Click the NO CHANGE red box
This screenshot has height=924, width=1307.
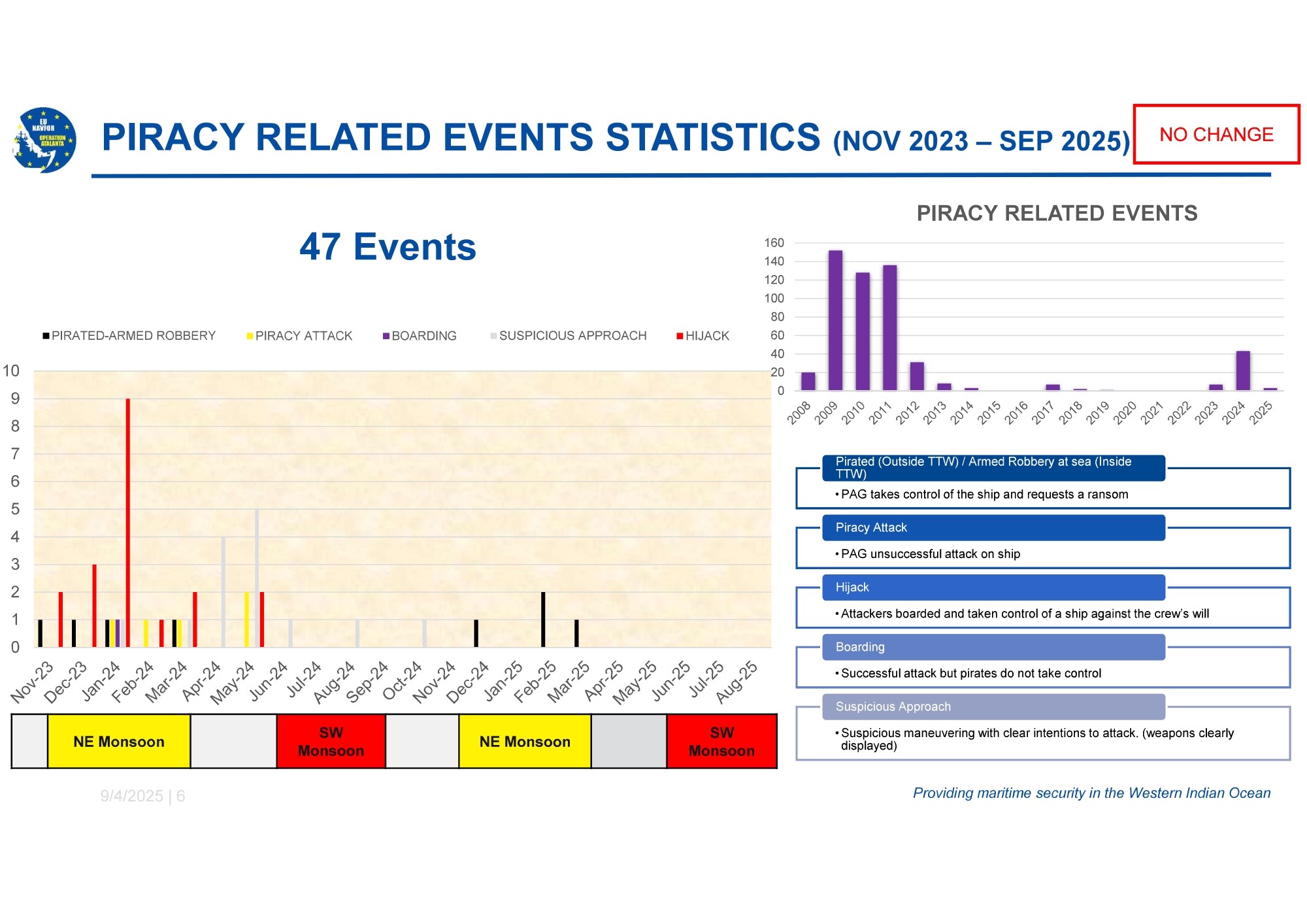click(1216, 134)
